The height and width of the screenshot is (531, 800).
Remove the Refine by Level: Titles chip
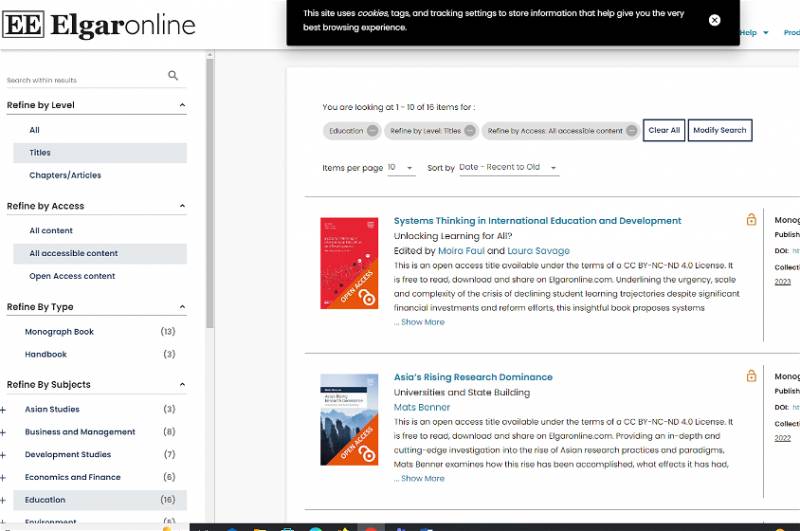[471, 131]
